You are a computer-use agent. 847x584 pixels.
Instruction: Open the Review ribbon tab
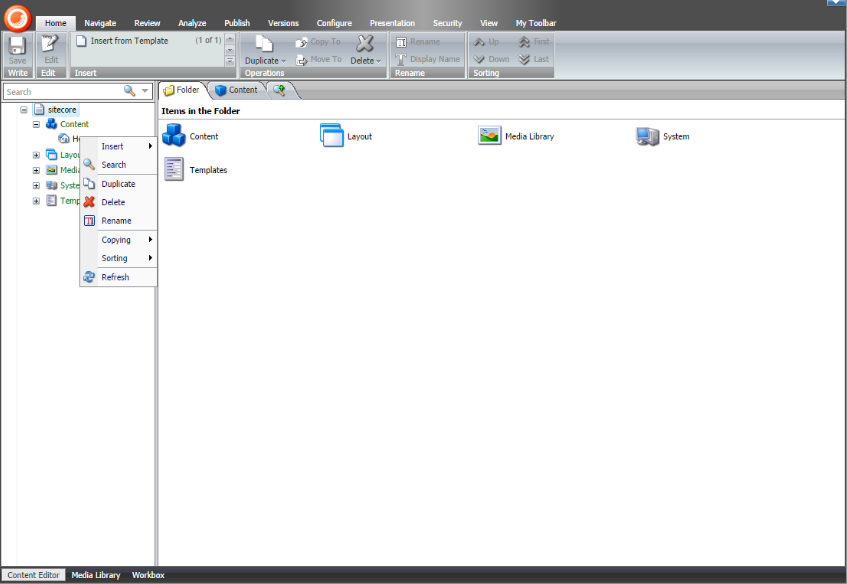(147, 23)
